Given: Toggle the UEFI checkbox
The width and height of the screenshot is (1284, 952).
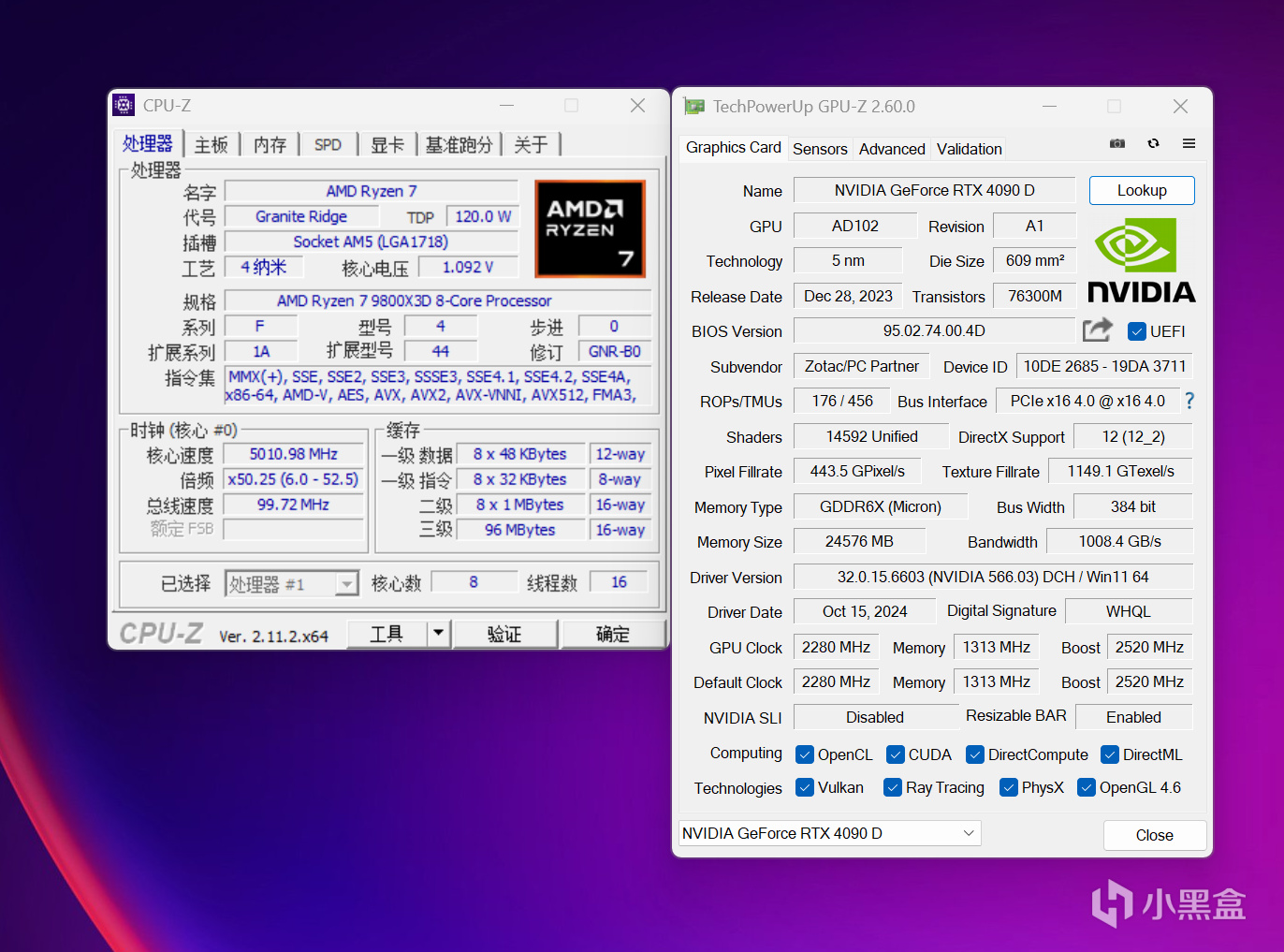Looking at the screenshot, I should (1137, 331).
